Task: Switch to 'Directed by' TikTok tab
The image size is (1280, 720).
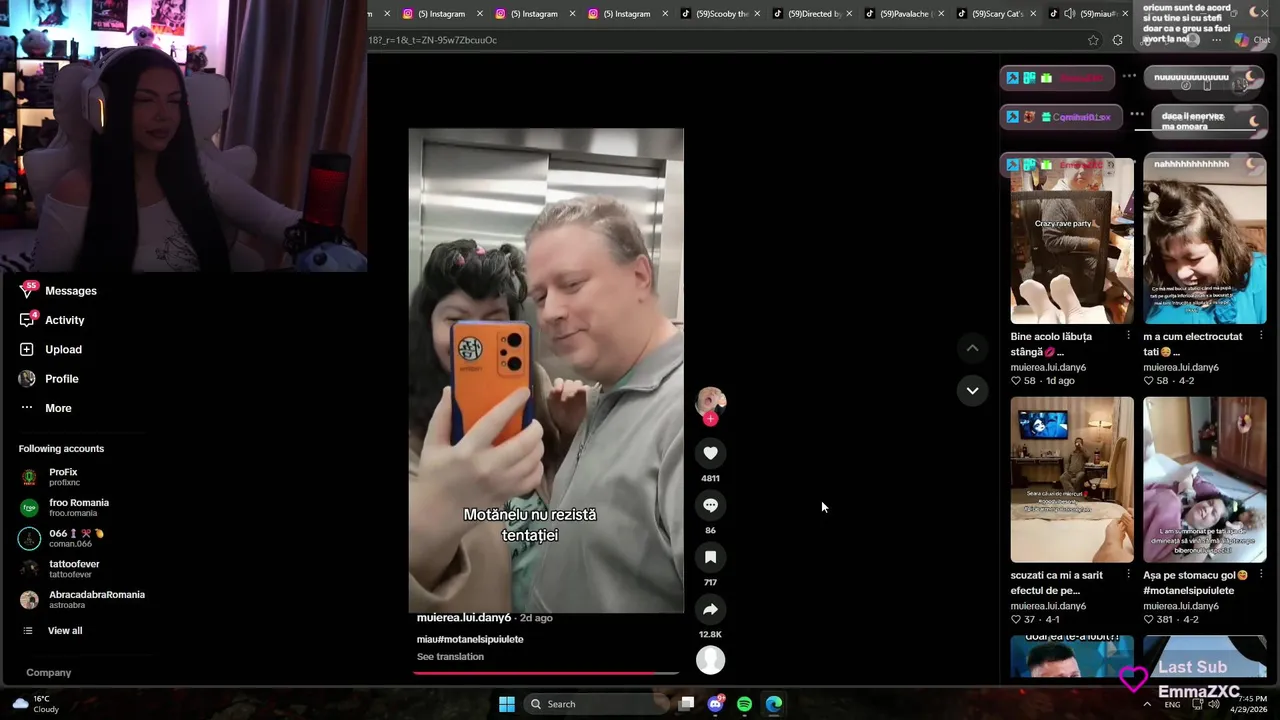Action: pos(812,14)
